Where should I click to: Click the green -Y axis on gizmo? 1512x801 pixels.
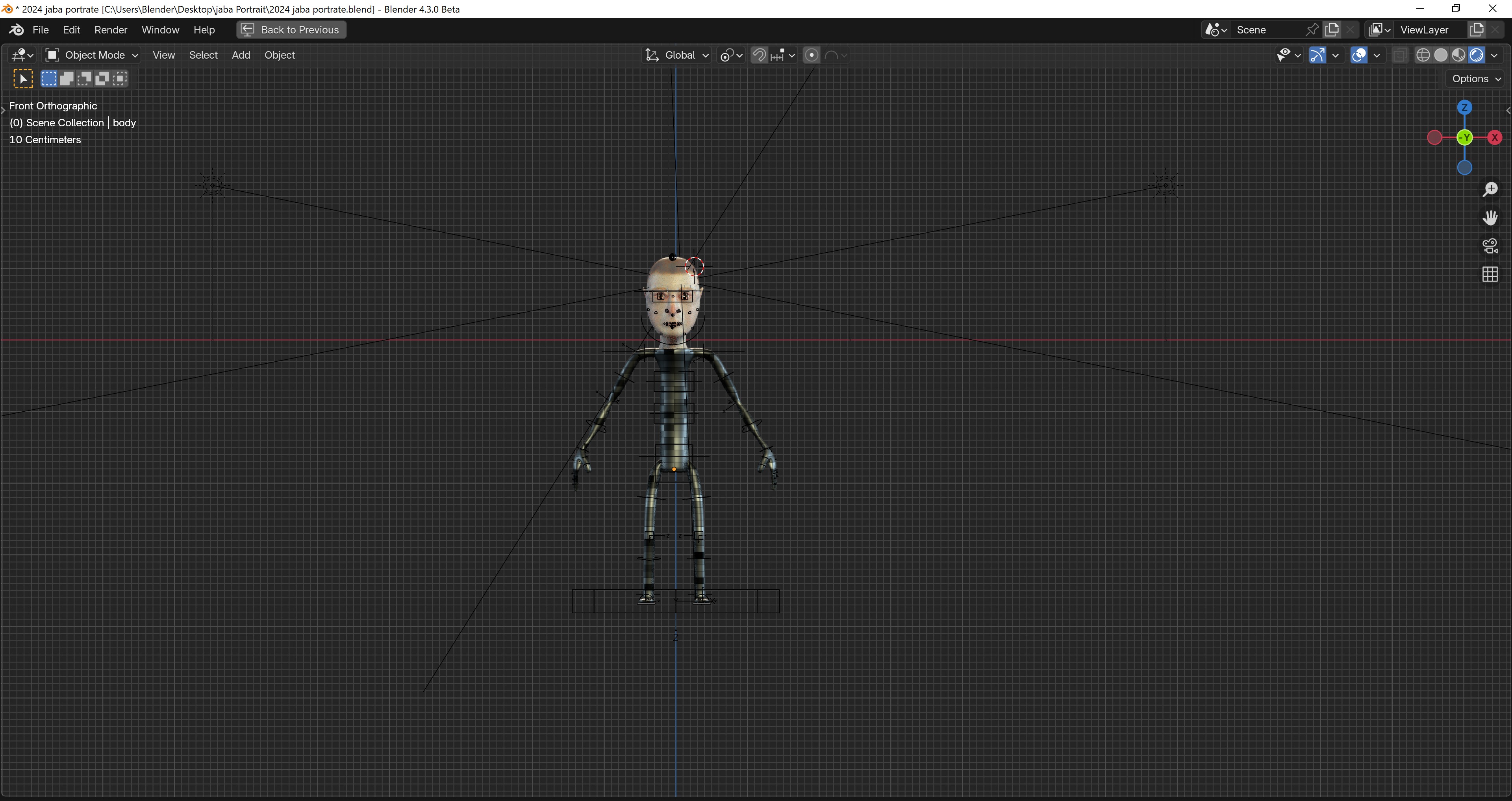point(1465,137)
